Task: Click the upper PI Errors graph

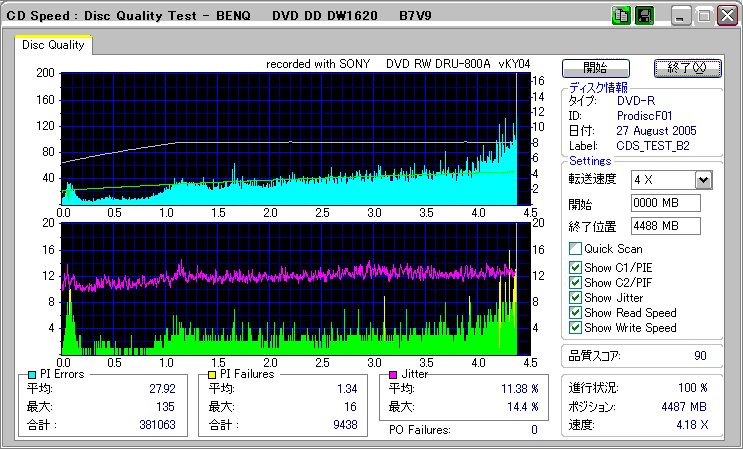Action: pyautogui.click(x=296, y=139)
